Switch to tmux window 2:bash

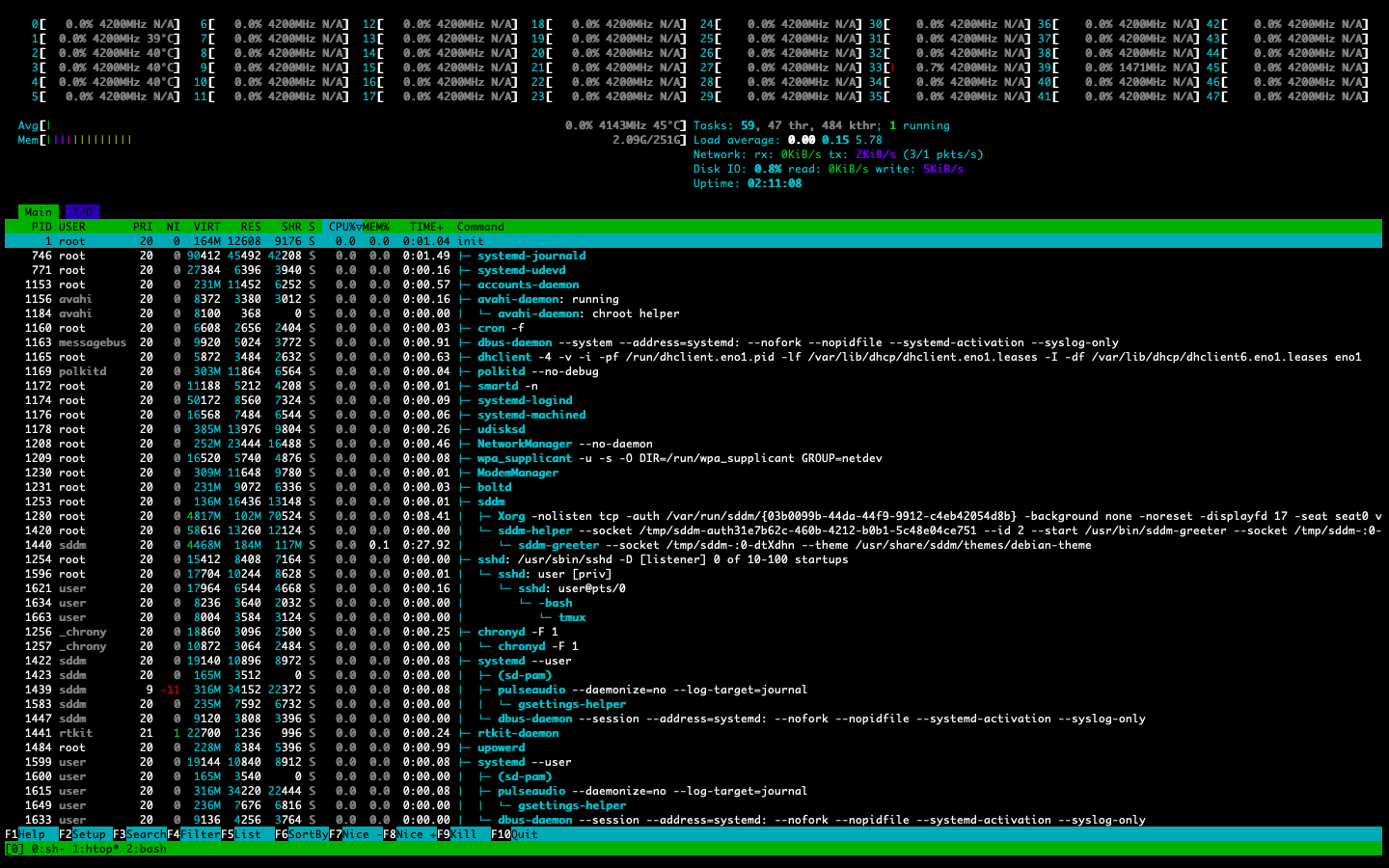pyautogui.click(x=147, y=849)
